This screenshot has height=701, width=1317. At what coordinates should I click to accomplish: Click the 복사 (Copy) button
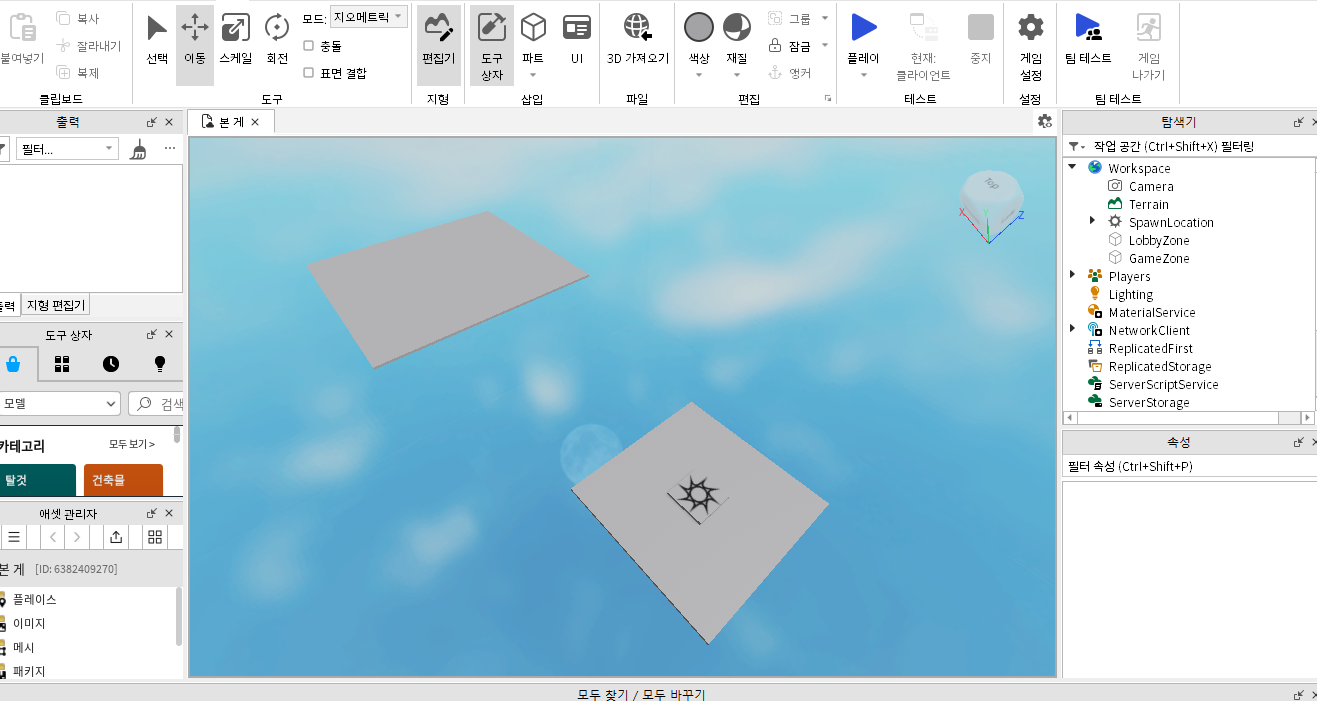pyautogui.click(x=79, y=18)
